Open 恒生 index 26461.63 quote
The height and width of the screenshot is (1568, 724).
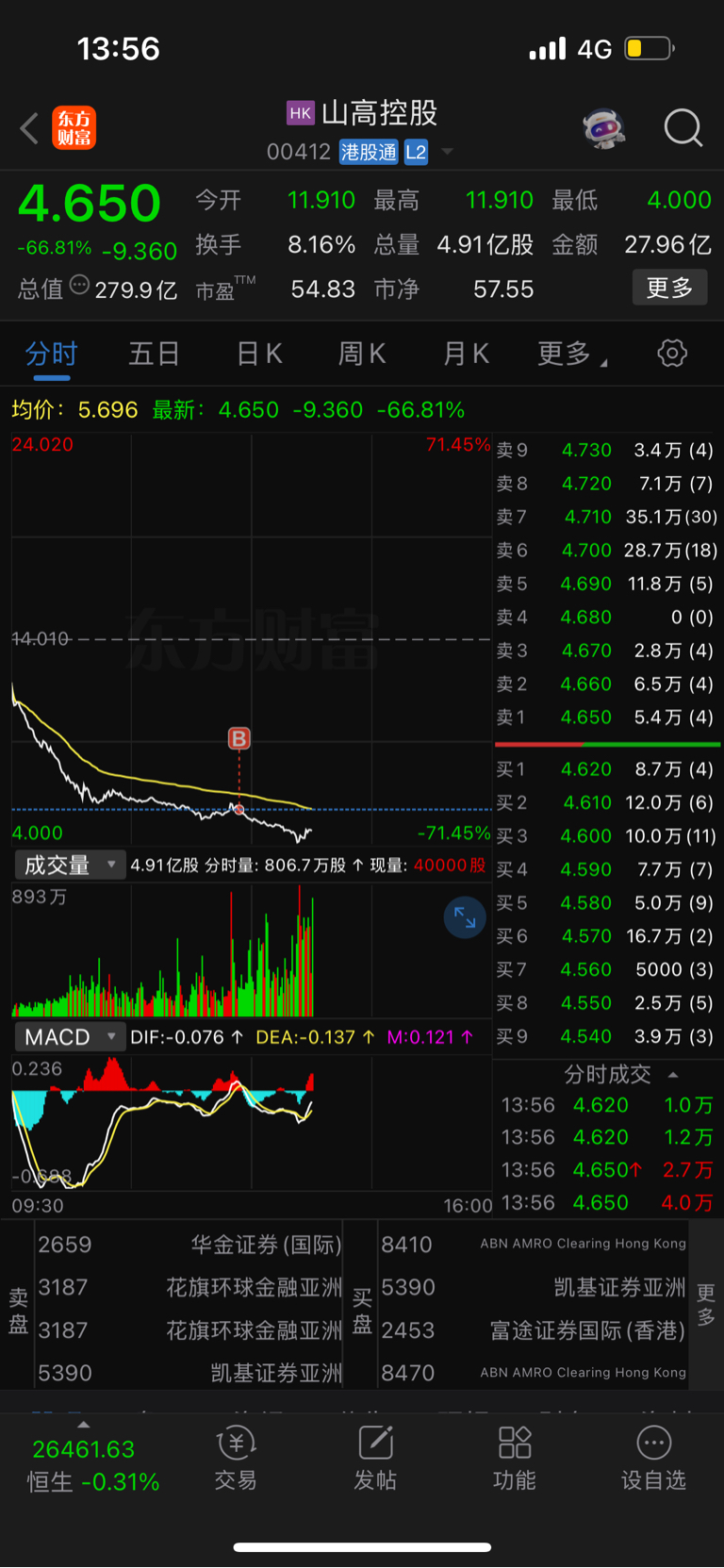[x=92, y=1466]
